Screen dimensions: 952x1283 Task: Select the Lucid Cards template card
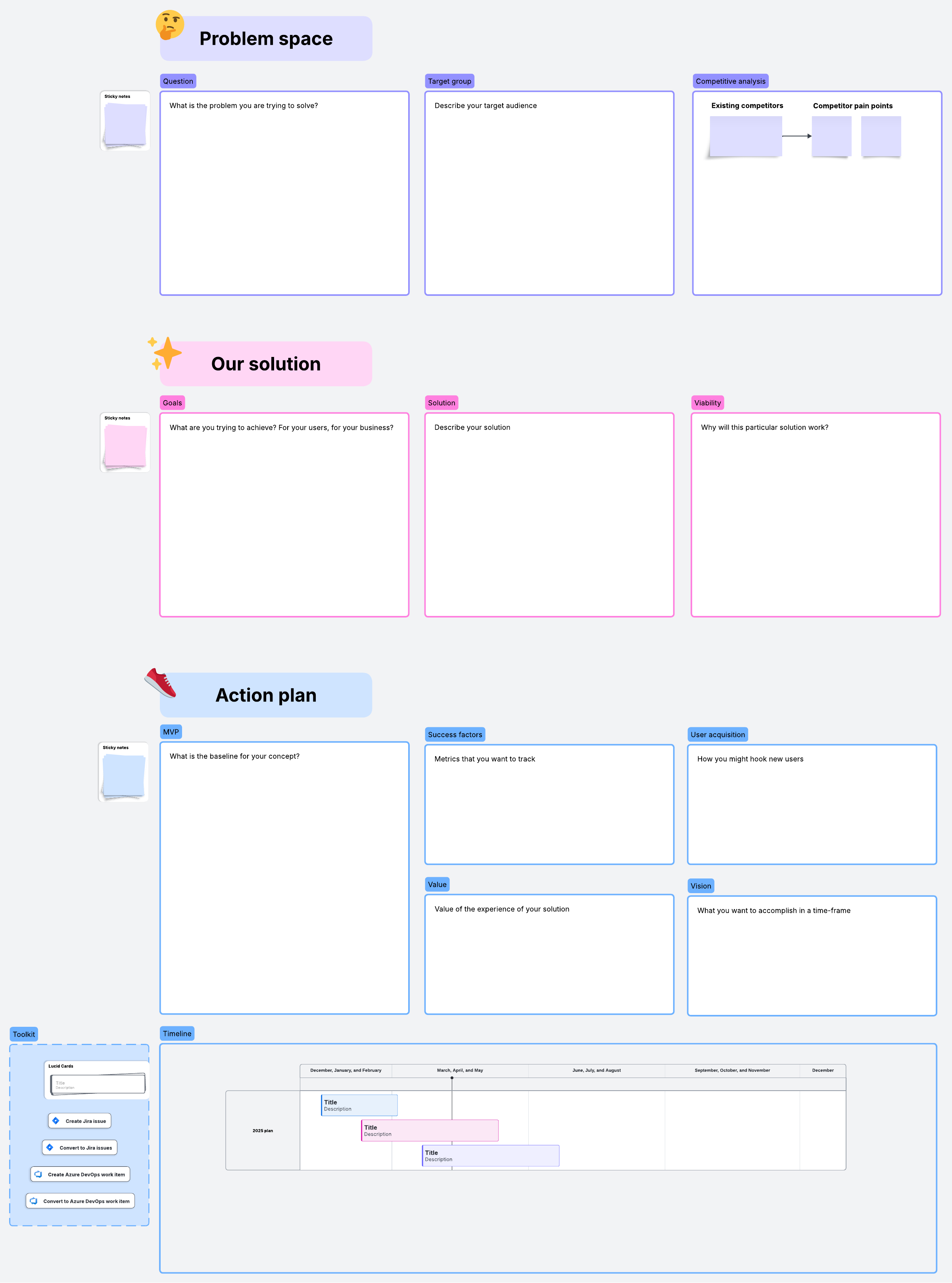tap(97, 1080)
